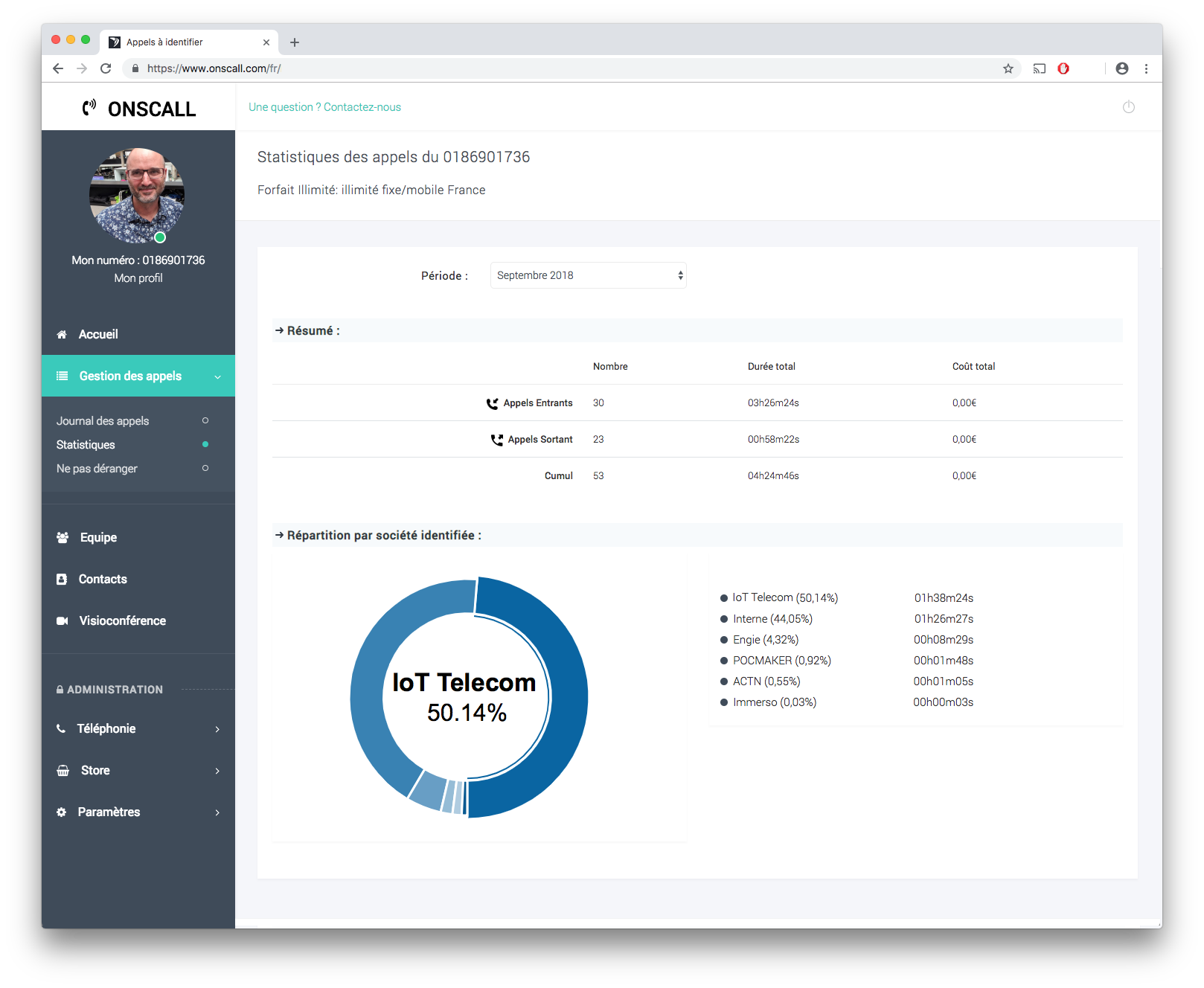Select the Statistiques circle indicator
Screen dimensions: 1204x988
point(205,444)
